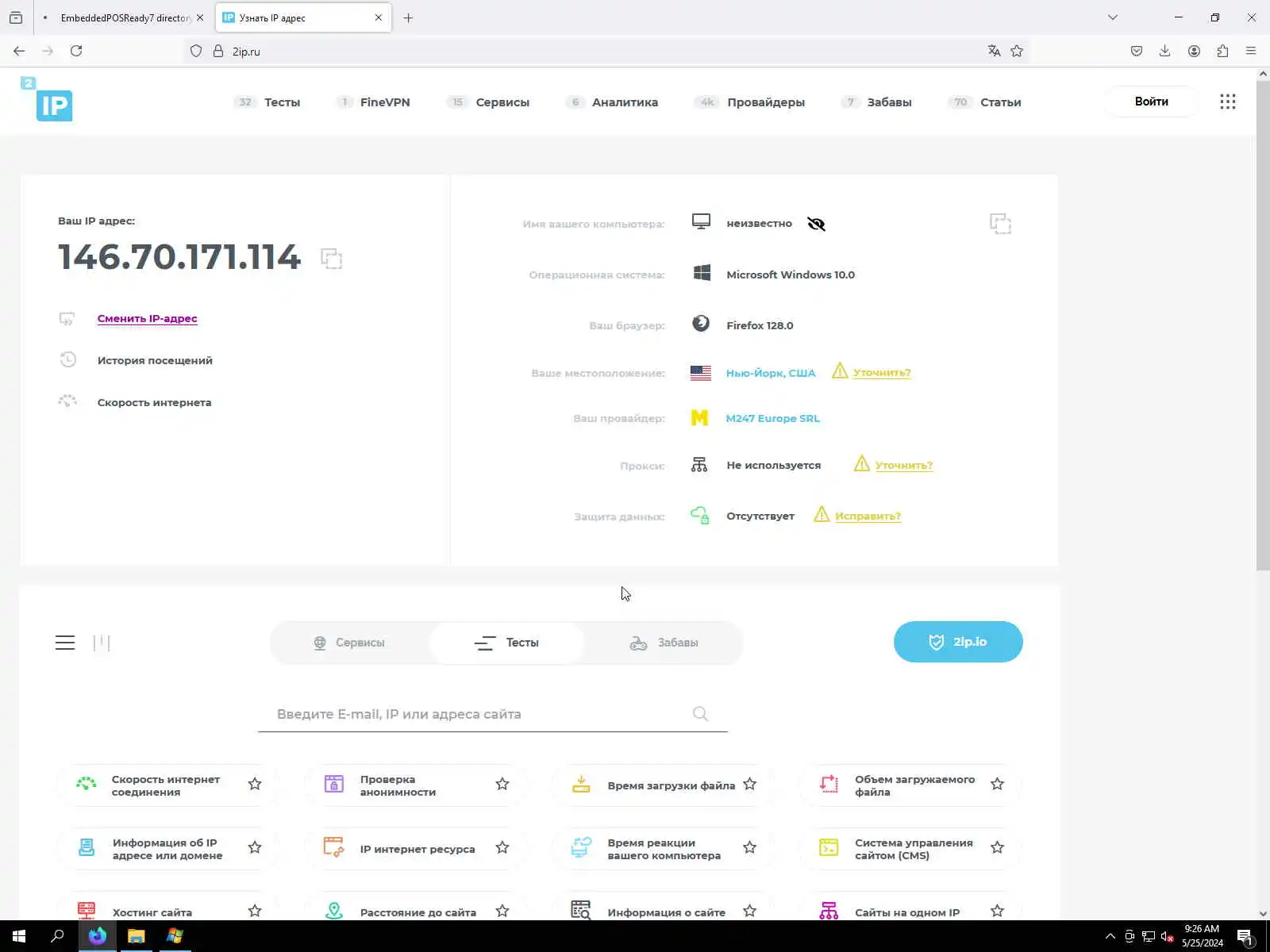Click the translate page icon

(994, 51)
